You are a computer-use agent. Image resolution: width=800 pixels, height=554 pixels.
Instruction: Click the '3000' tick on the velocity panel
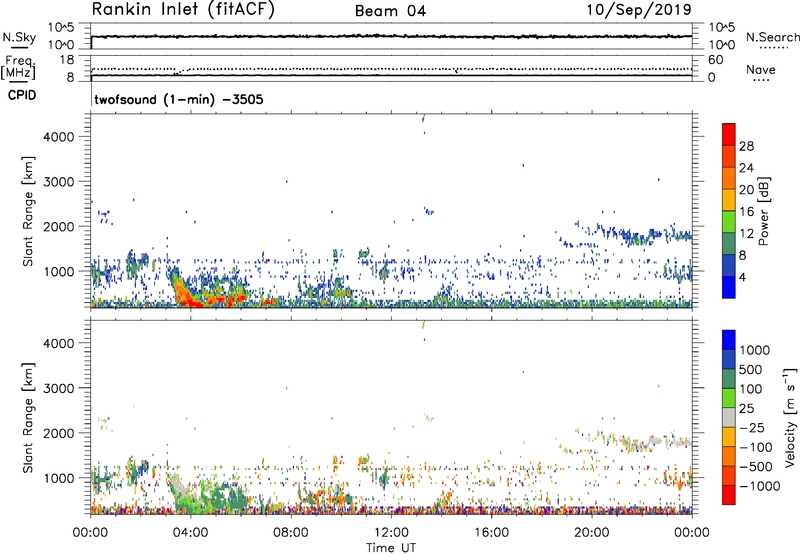pos(59,388)
